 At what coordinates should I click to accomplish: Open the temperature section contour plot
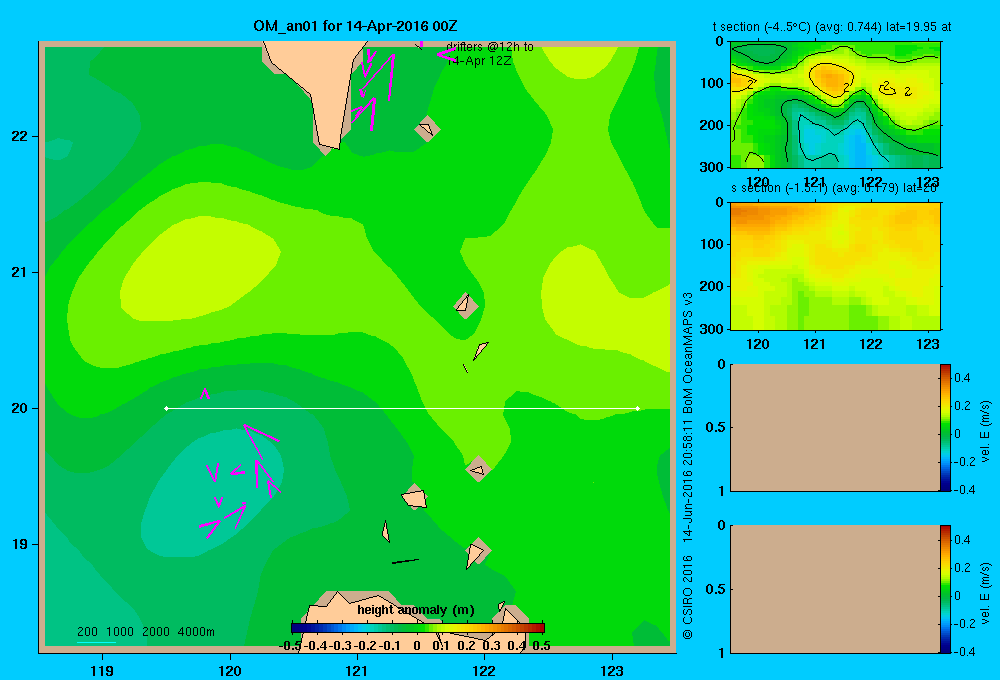[835, 104]
